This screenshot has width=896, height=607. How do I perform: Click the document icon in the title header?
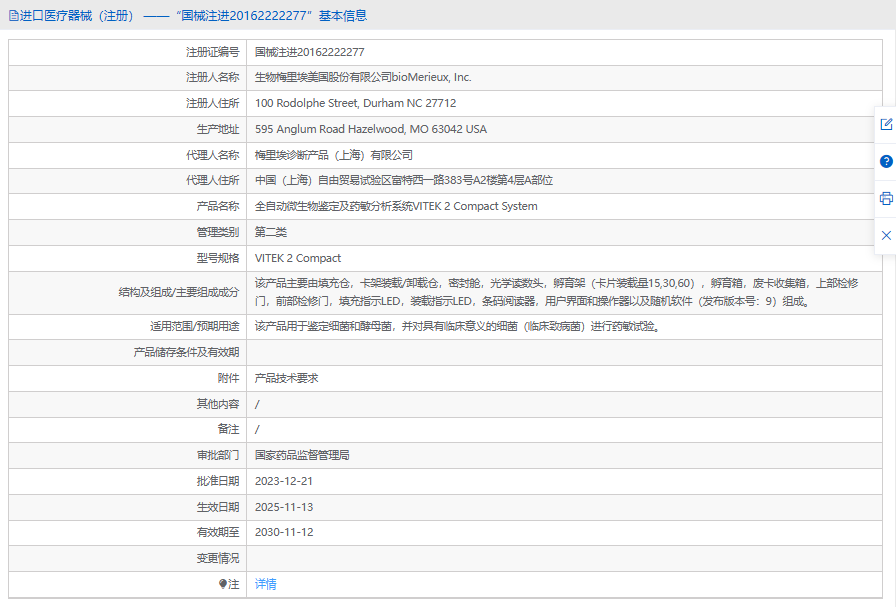click(14, 16)
